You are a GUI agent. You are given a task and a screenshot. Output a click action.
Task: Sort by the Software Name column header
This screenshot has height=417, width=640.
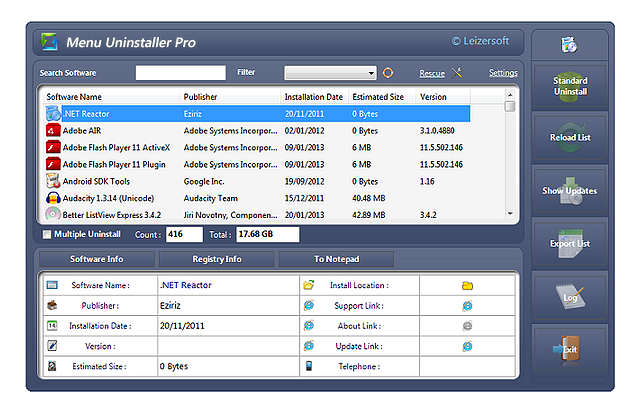coord(111,97)
